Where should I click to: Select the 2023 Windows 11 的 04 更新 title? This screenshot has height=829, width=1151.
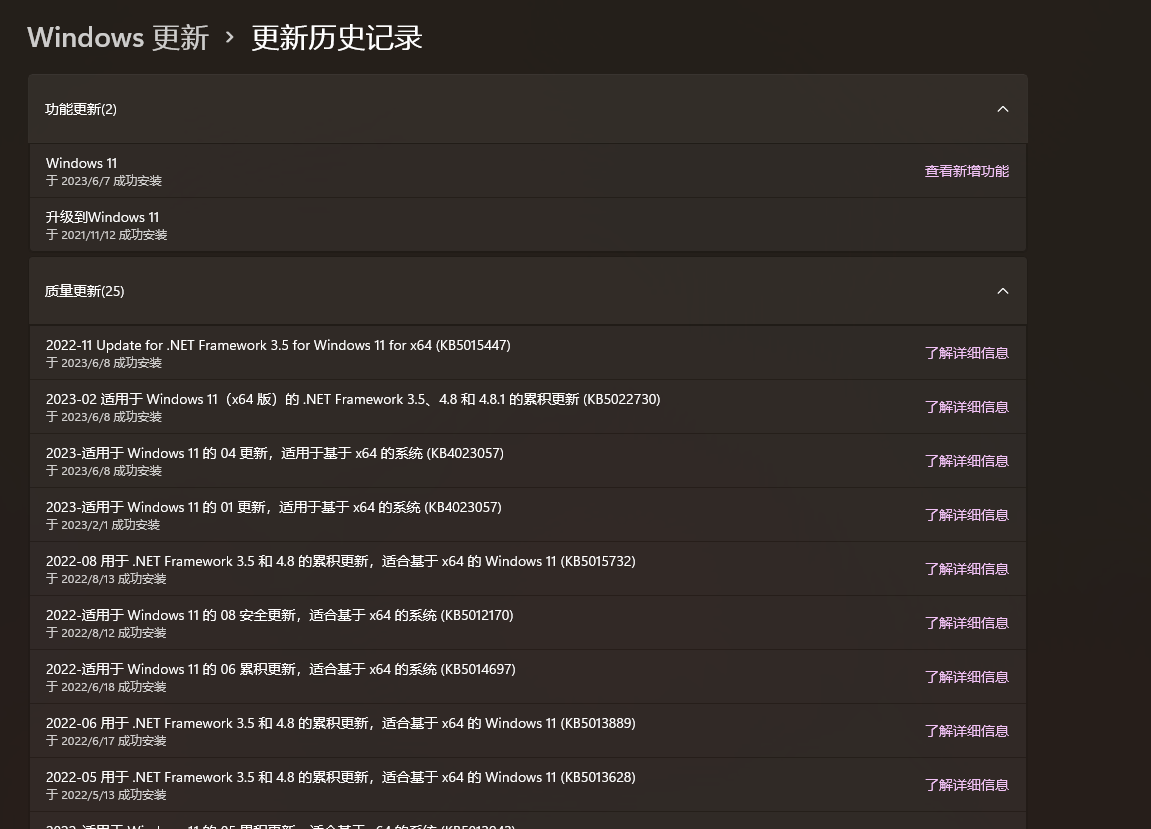275,453
